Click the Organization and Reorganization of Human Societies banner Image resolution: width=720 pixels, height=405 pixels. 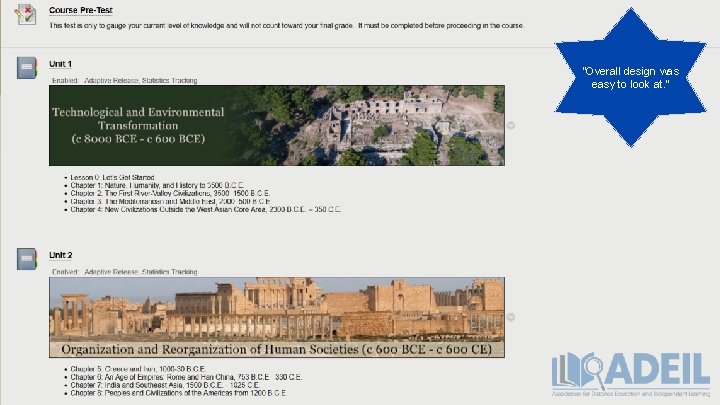click(277, 317)
